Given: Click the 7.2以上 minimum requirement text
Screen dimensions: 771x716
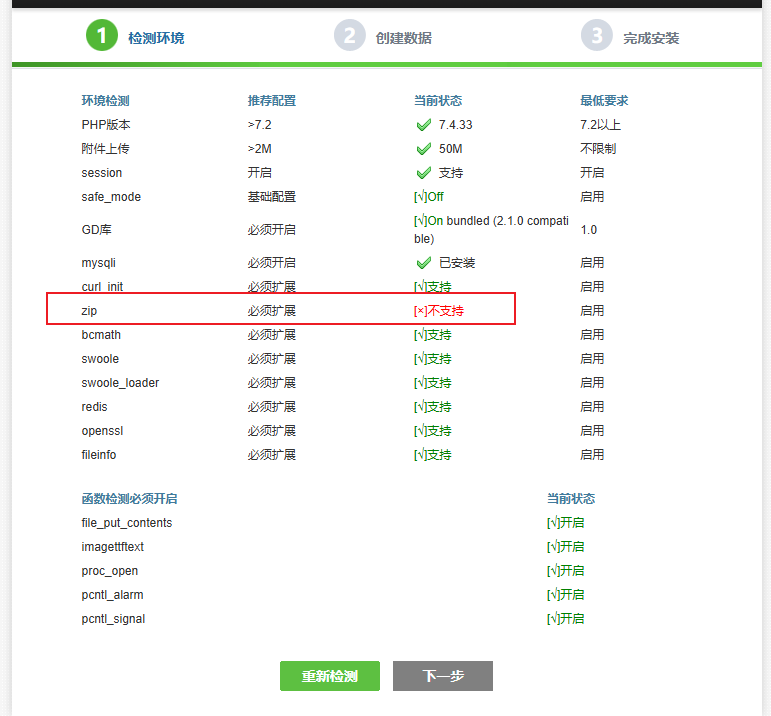Looking at the screenshot, I should coord(600,125).
